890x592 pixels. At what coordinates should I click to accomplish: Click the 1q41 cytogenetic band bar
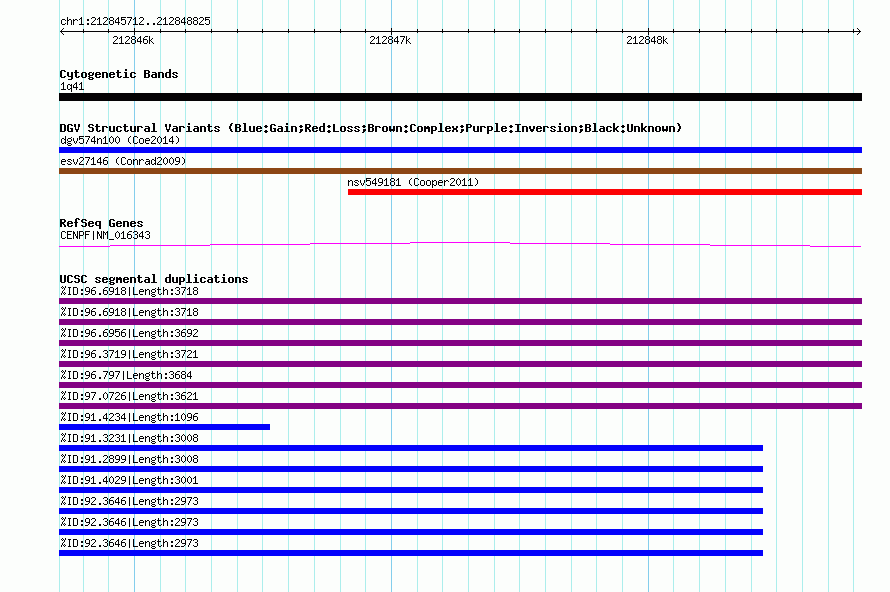(x=460, y=97)
